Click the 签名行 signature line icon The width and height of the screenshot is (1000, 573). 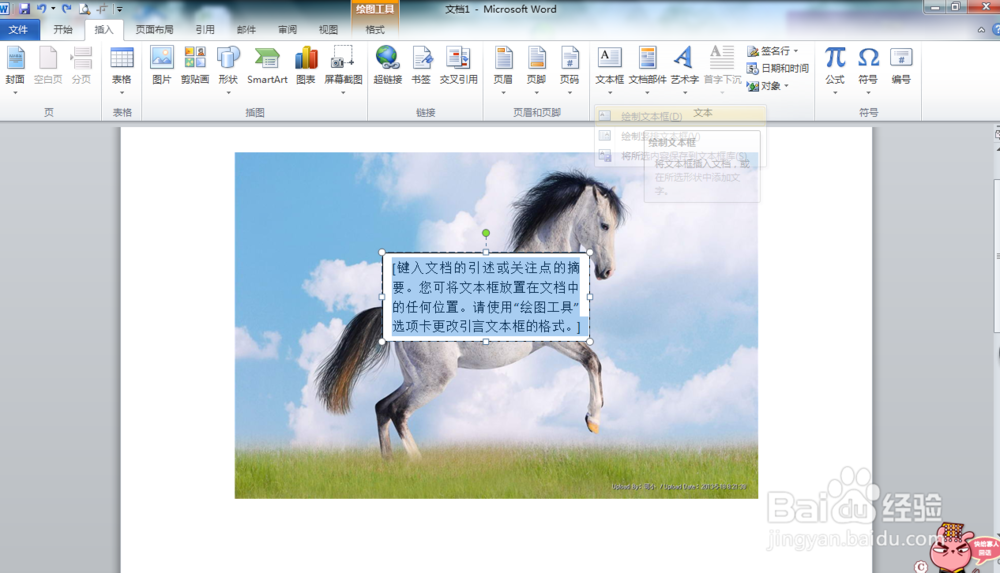coord(753,51)
